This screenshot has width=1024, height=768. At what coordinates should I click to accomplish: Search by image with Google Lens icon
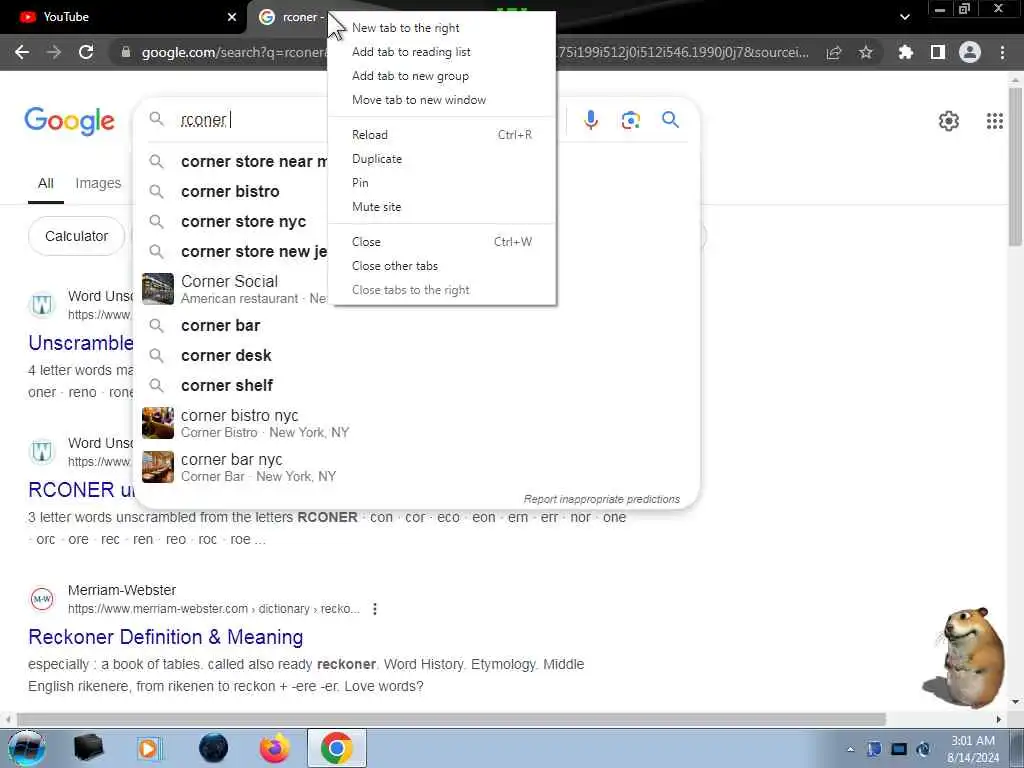pos(631,120)
